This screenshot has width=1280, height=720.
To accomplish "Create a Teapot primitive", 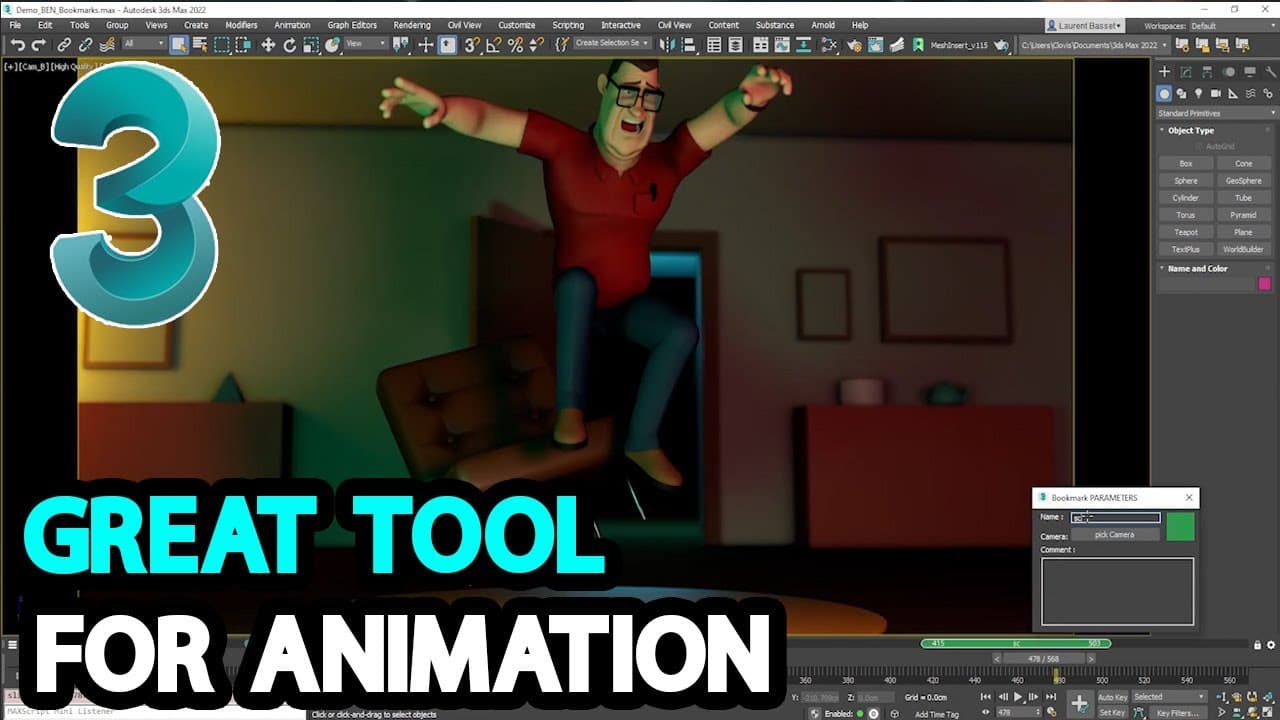I will click(x=1185, y=232).
